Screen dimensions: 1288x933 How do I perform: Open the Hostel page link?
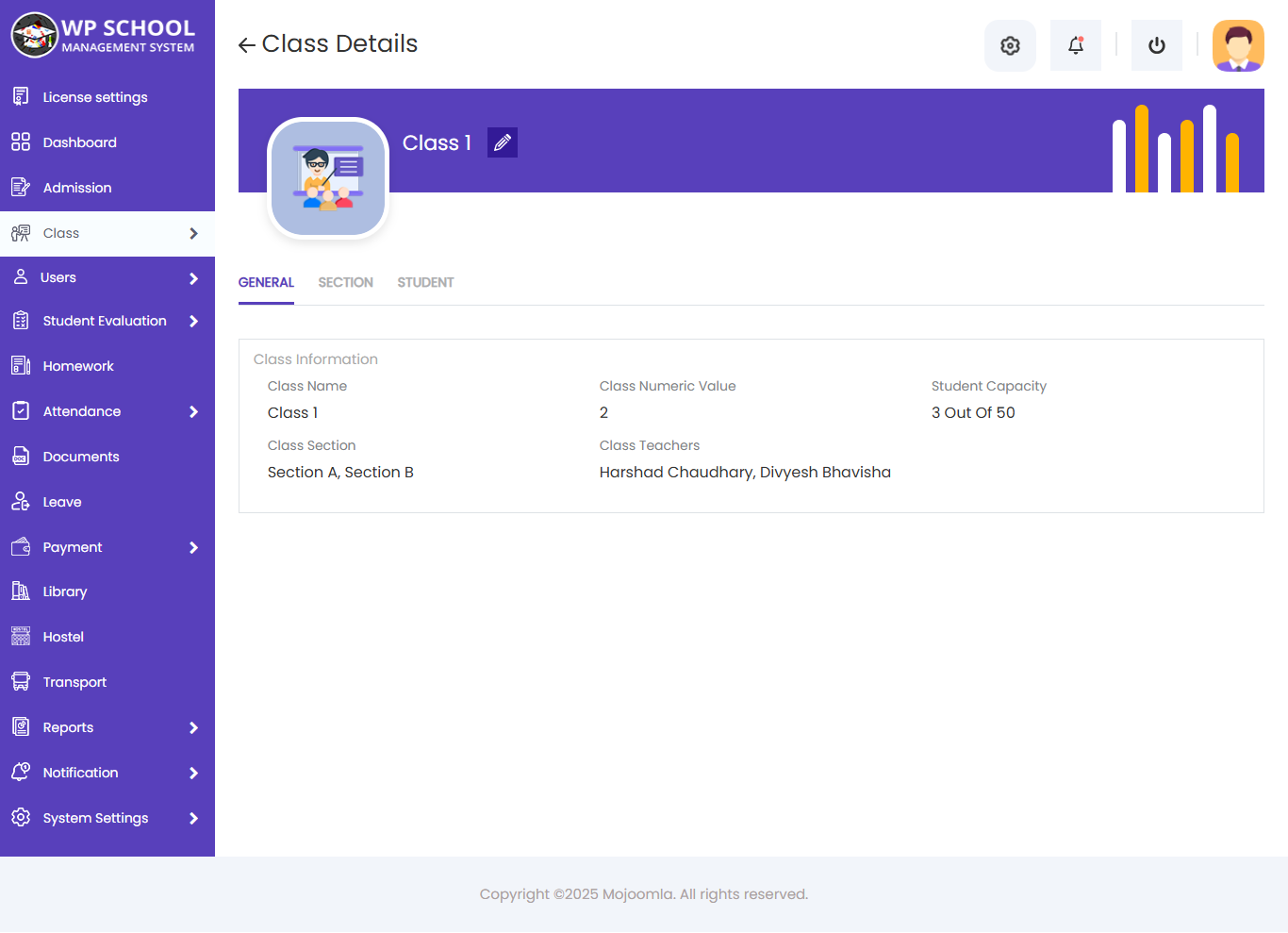pos(107,637)
